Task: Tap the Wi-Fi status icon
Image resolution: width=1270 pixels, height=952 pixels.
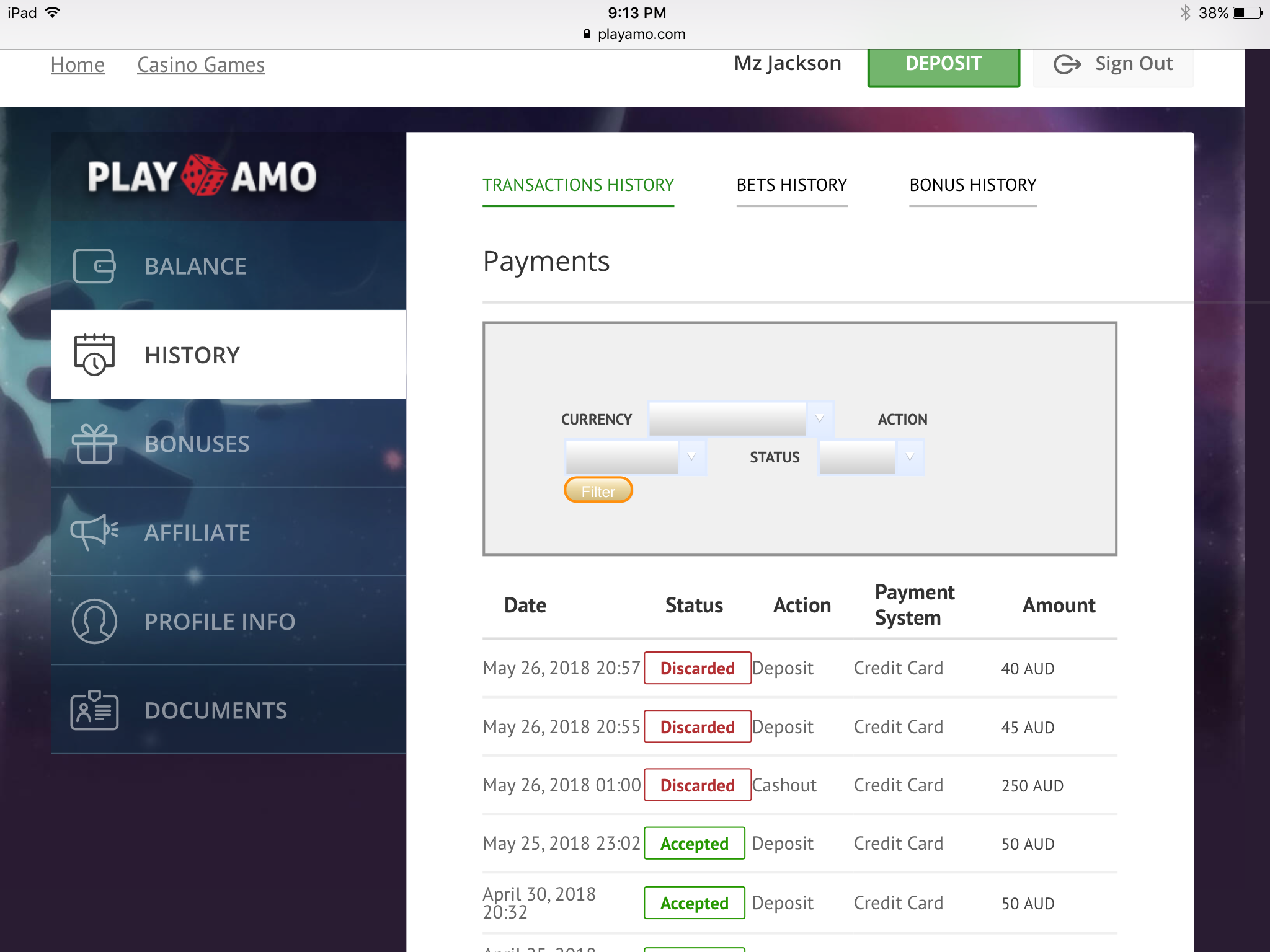Action: (x=53, y=12)
